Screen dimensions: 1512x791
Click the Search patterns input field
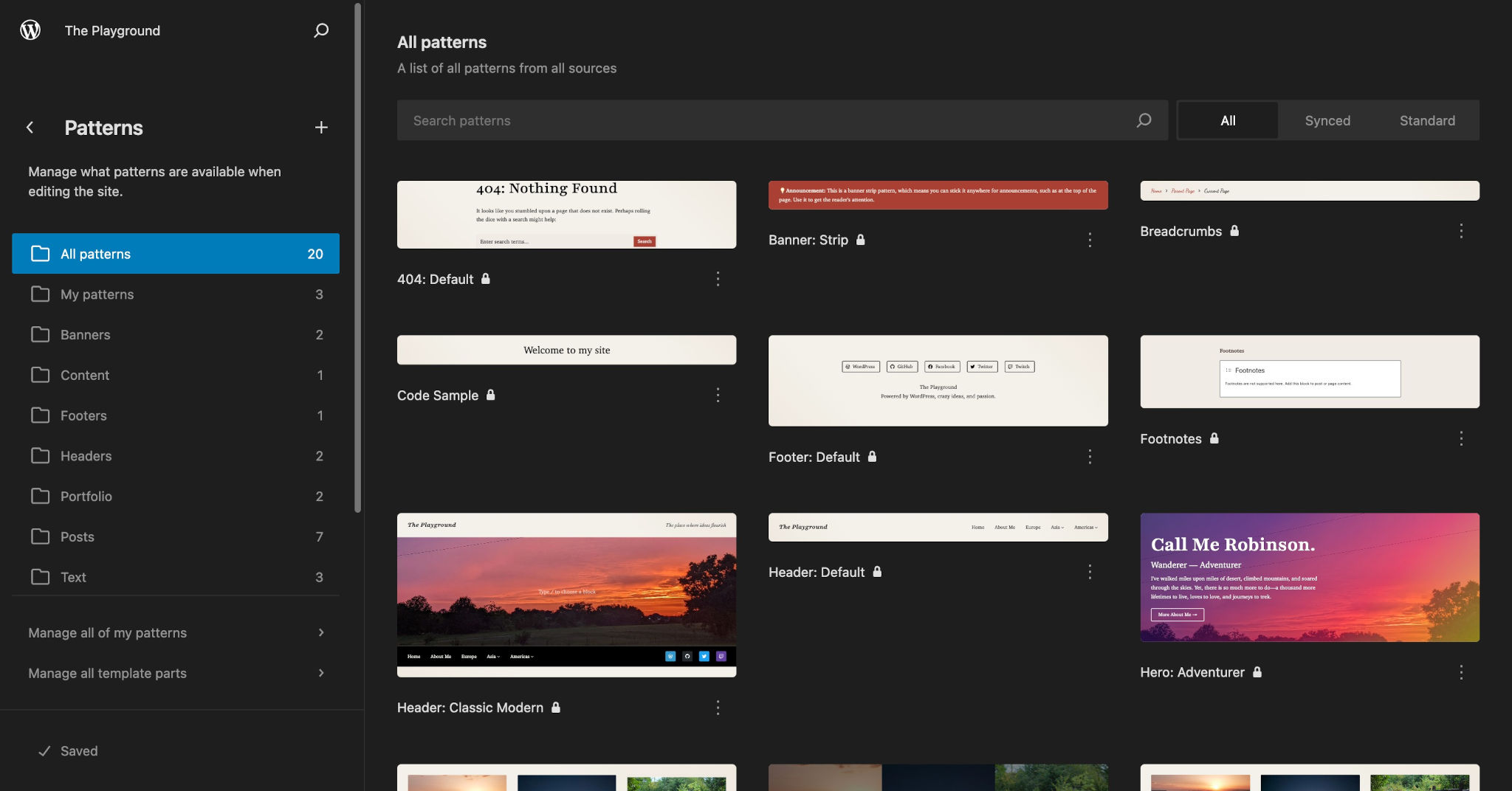click(664, 120)
